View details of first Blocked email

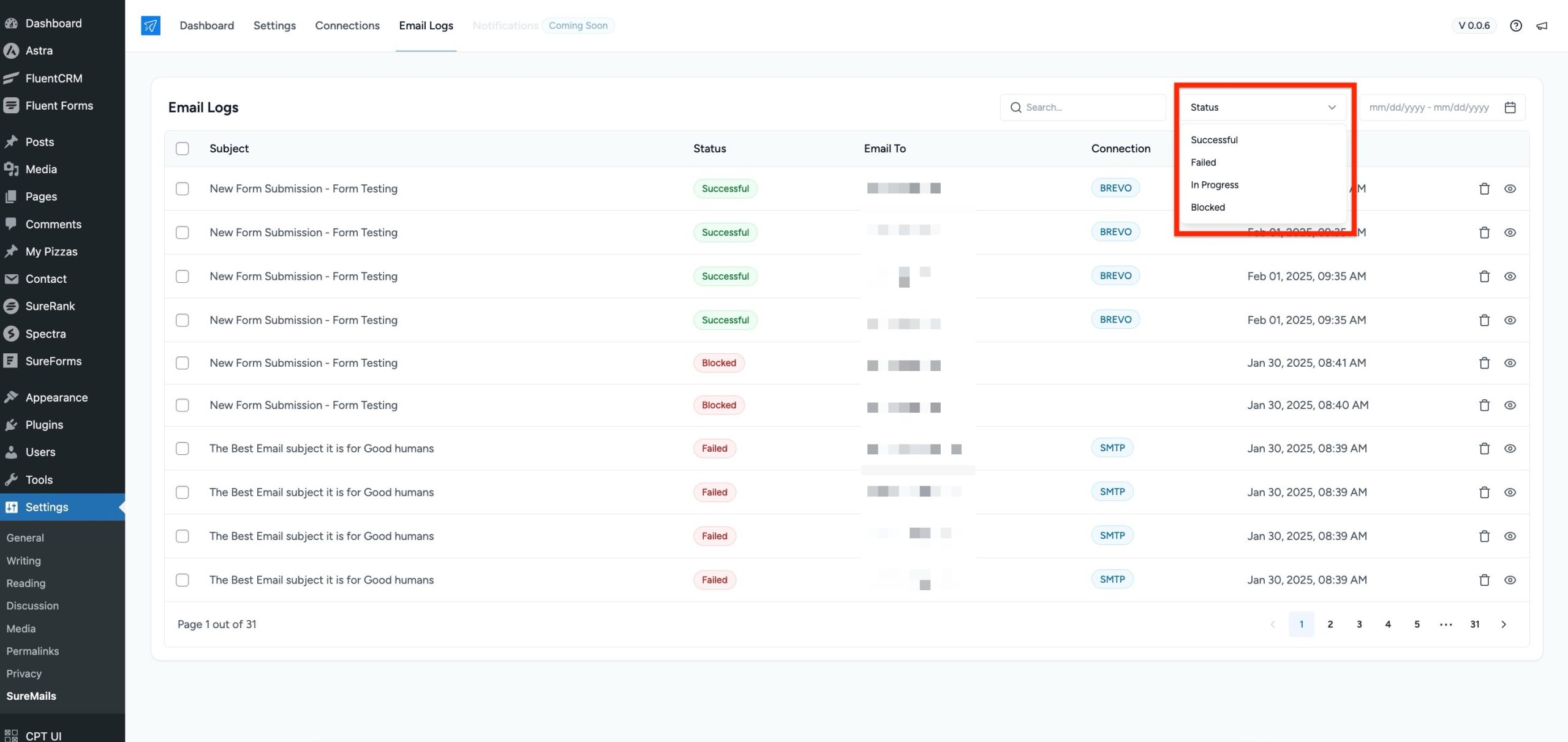[x=1510, y=363]
